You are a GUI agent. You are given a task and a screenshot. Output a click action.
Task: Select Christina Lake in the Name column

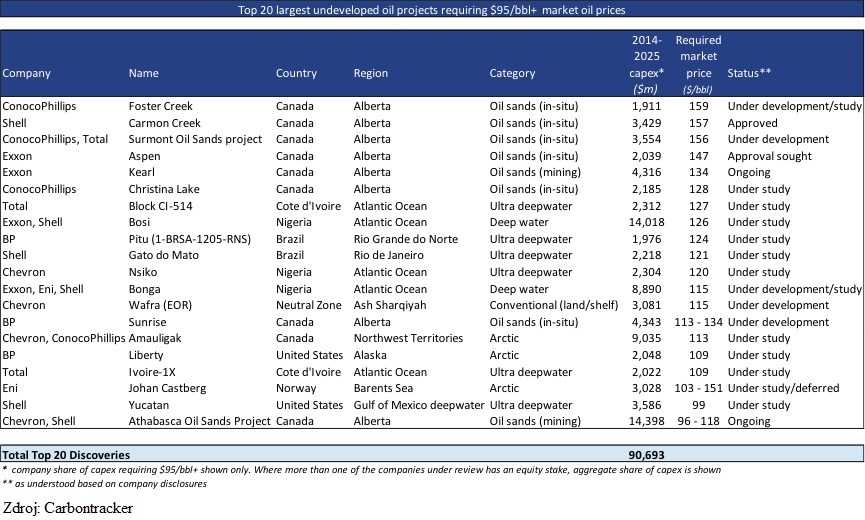click(x=164, y=189)
